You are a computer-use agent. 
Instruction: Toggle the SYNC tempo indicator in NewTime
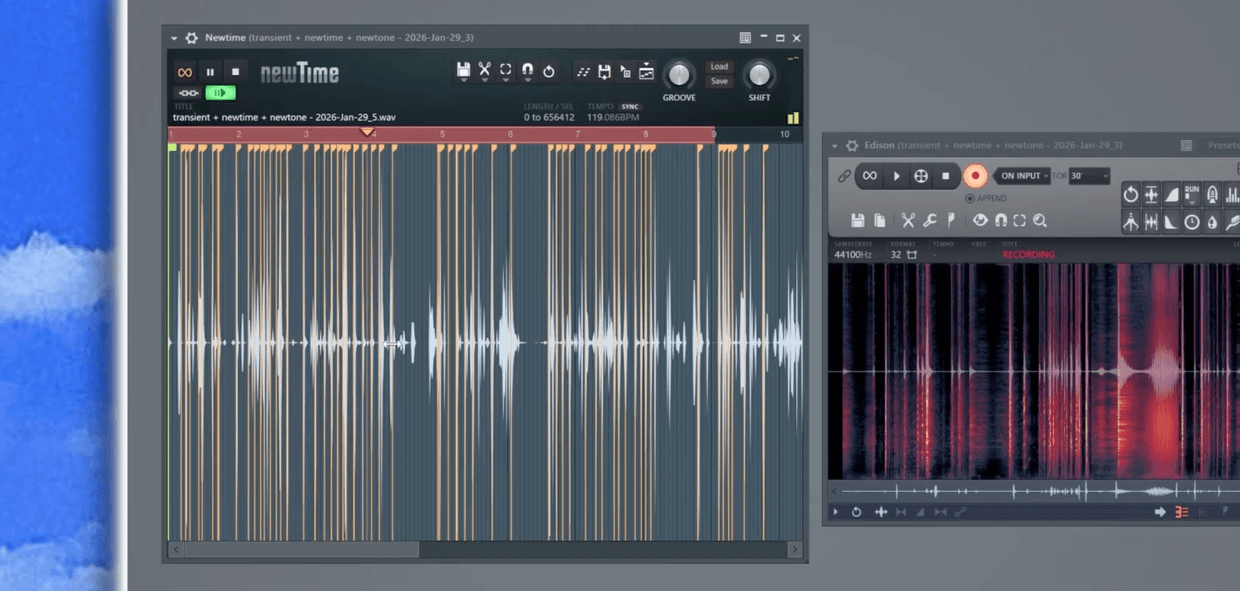click(632, 106)
